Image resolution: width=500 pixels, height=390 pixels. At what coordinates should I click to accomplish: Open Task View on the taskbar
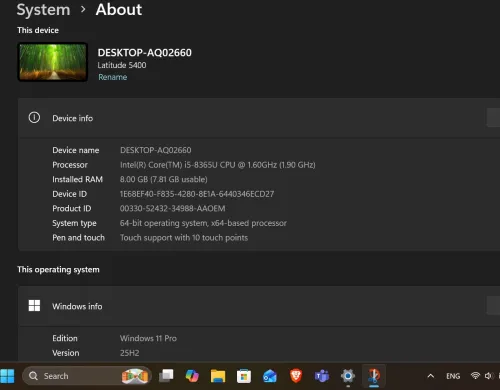(166, 376)
